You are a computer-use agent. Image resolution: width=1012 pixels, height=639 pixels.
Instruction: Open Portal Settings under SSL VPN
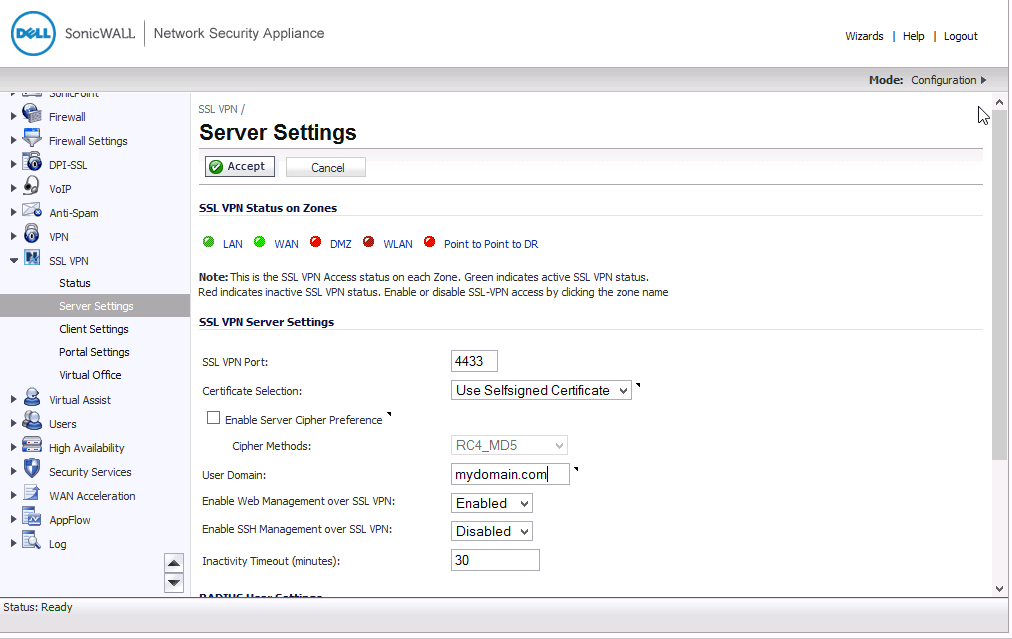pyautogui.click(x=94, y=352)
